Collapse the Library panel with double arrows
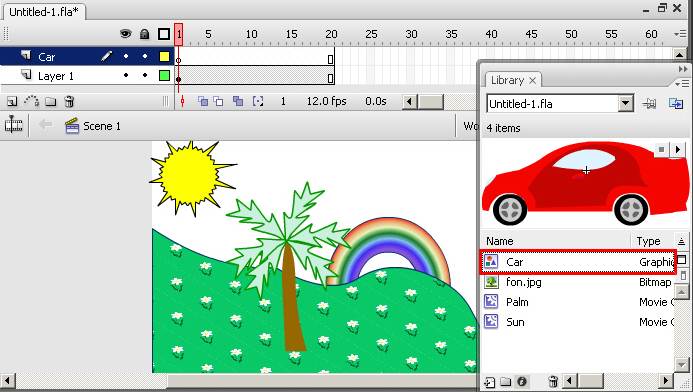Screen dimensions: 693x392 pyautogui.click(x=683, y=69)
